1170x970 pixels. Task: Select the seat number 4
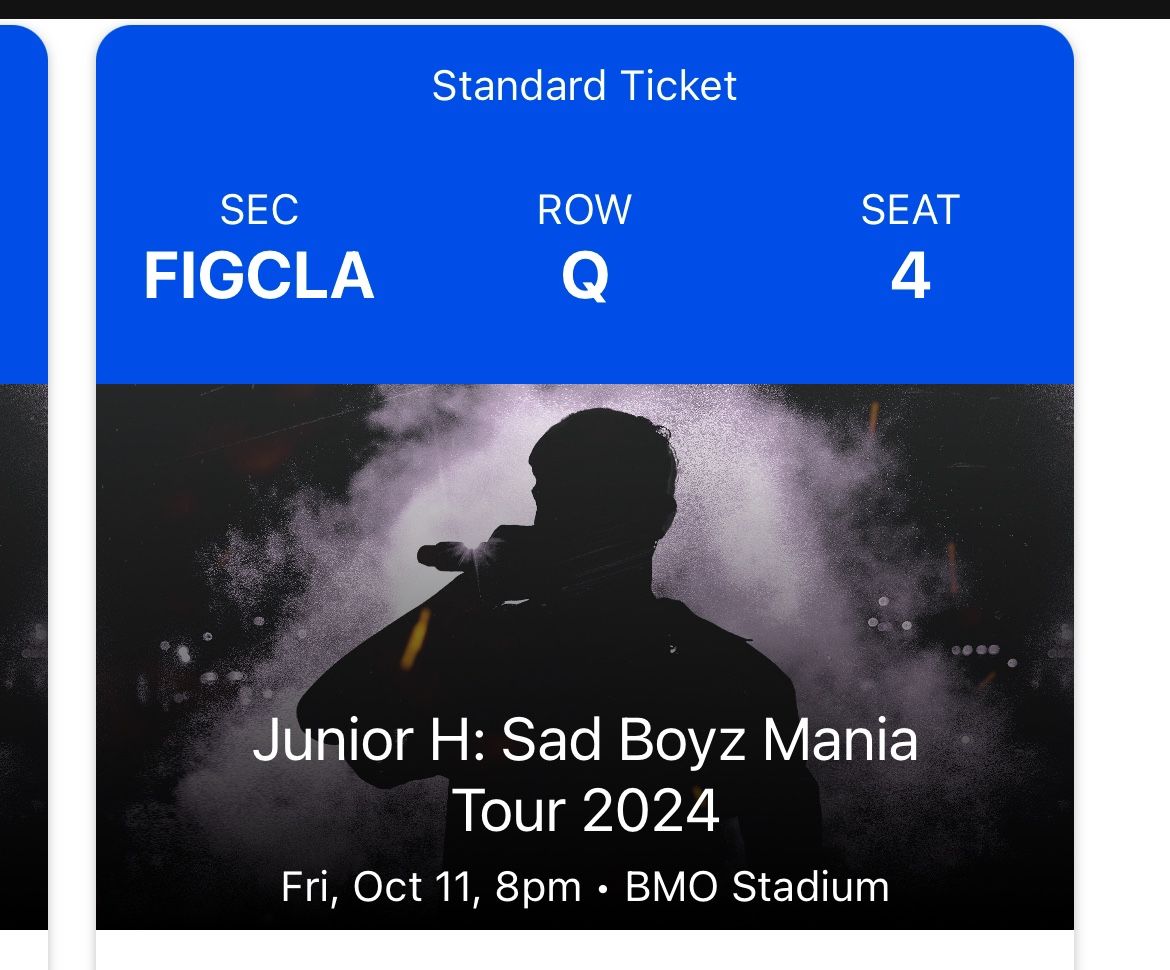(910, 276)
